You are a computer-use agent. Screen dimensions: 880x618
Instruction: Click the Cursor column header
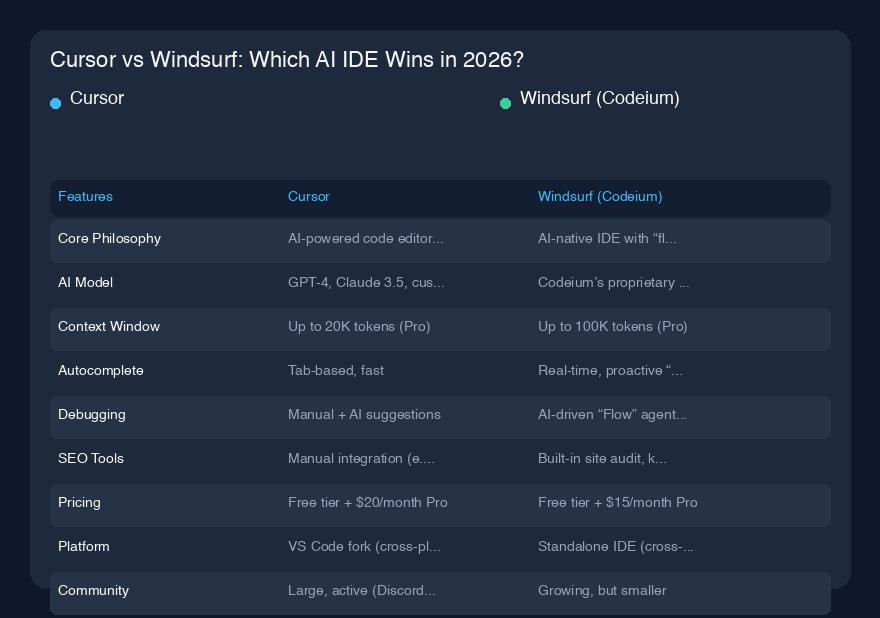pos(309,196)
